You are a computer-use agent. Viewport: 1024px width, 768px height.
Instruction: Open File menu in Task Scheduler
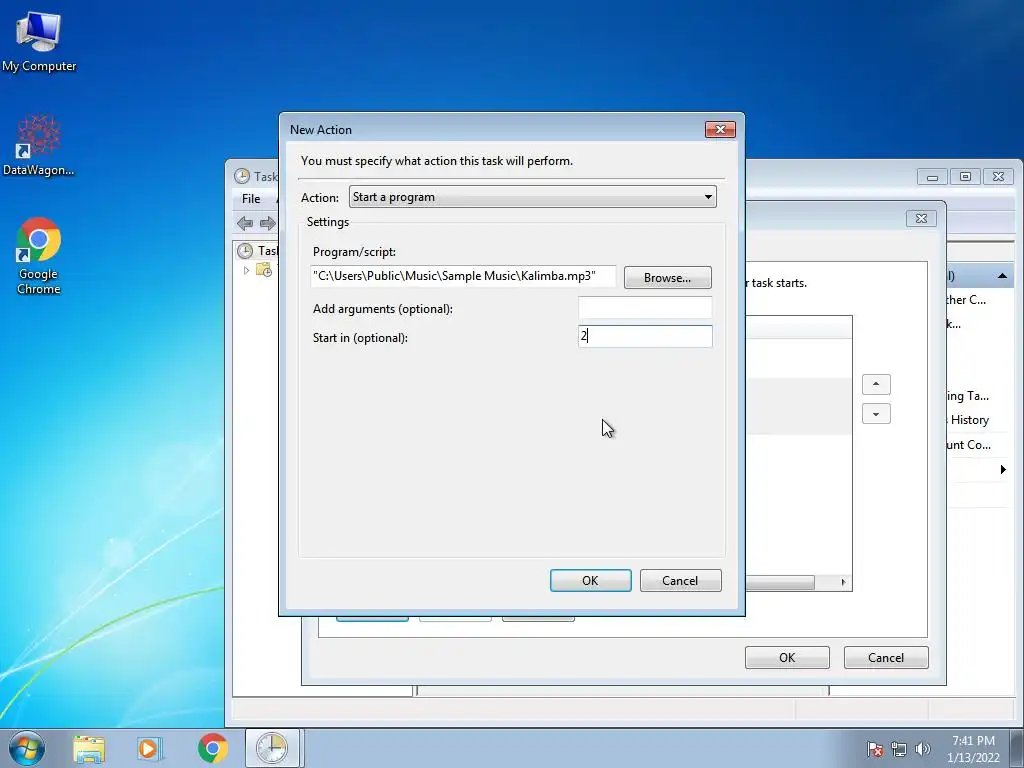pyautogui.click(x=251, y=199)
